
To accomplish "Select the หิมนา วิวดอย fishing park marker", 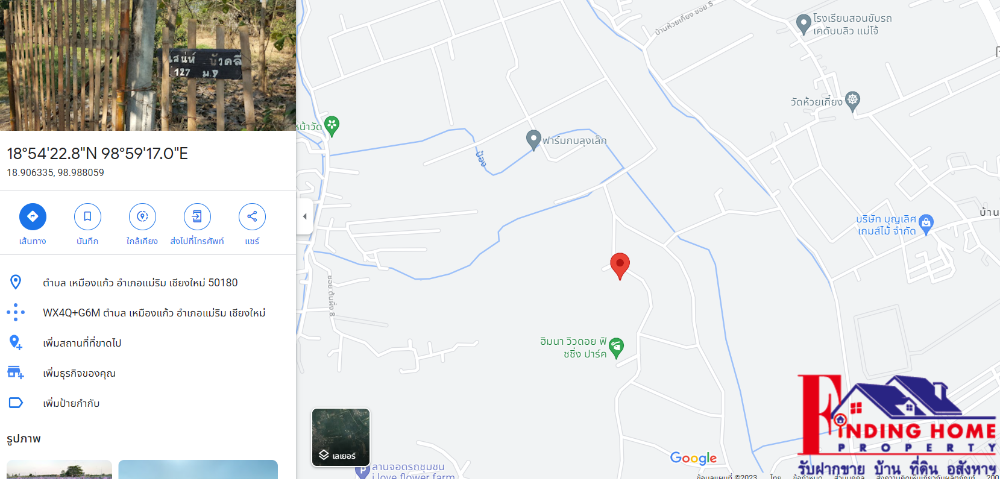I will [x=616, y=347].
